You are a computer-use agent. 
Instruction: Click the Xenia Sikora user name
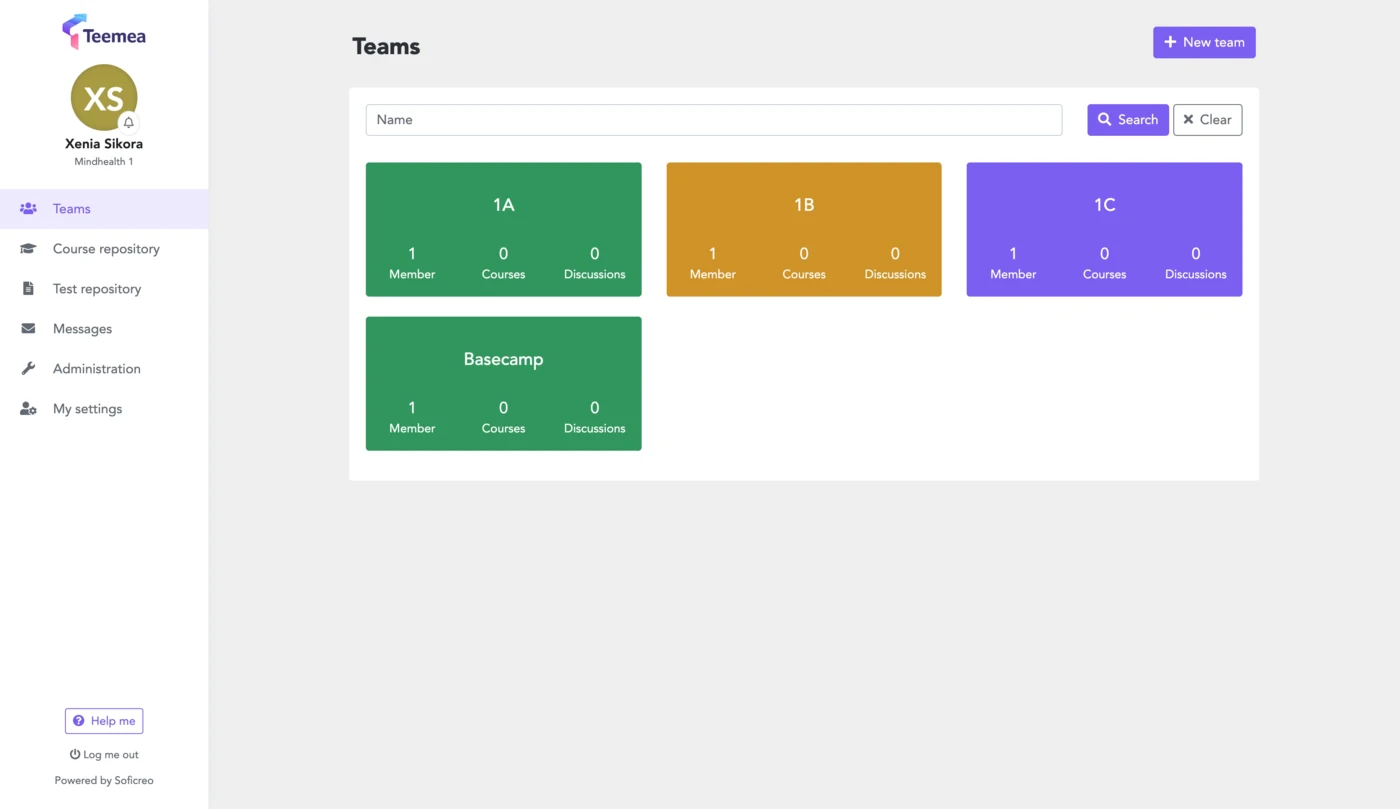pyautogui.click(x=104, y=144)
